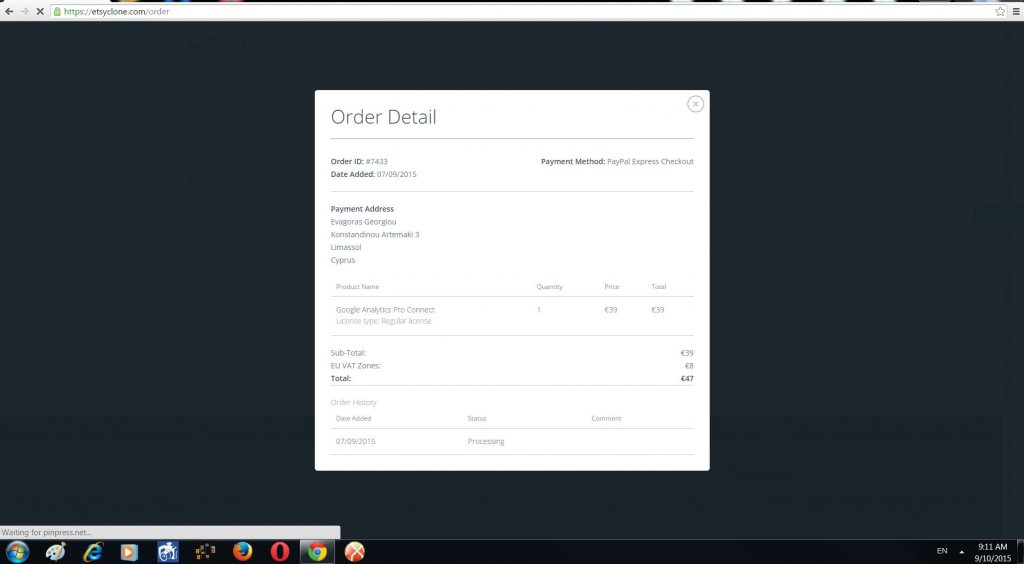Click the Limassol city line
The width and height of the screenshot is (1024, 564).
coord(346,247)
